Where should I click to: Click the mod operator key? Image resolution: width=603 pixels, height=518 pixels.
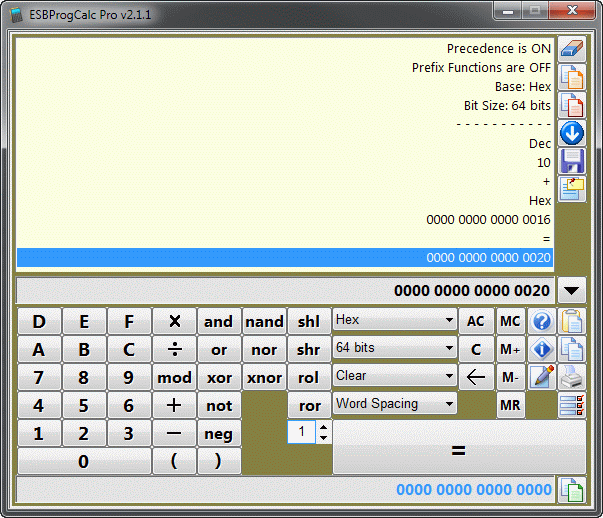pyautogui.click(x=174, y=377)
